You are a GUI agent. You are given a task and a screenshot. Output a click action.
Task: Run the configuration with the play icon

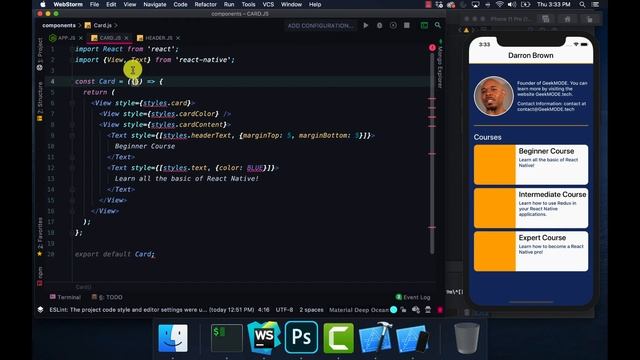tap(366, 25)
